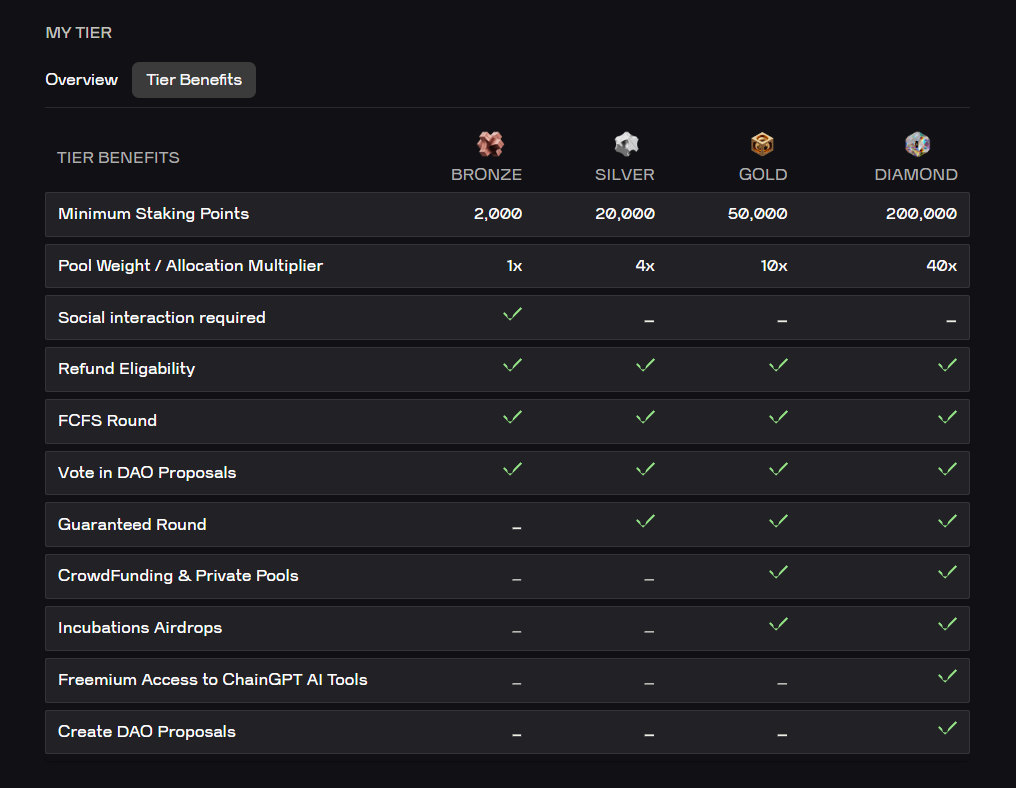Switch to the Overview tab
This screenshot has height=788, width=1016.
tap(82, 80)
